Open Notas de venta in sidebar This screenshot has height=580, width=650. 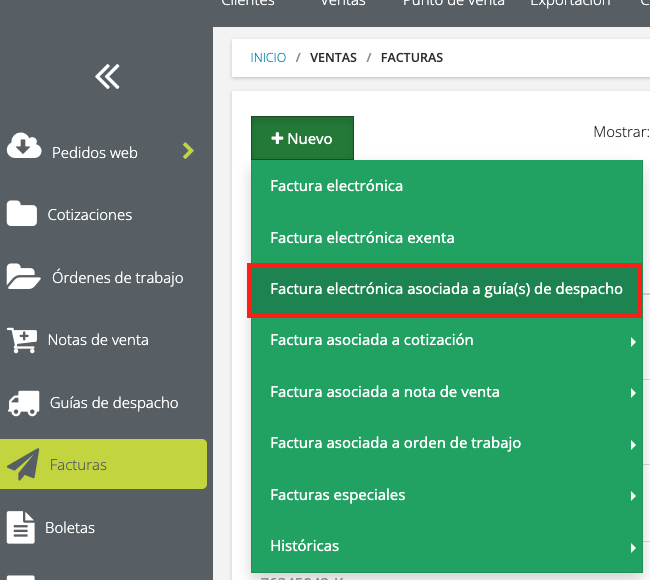tap(98, 340)
